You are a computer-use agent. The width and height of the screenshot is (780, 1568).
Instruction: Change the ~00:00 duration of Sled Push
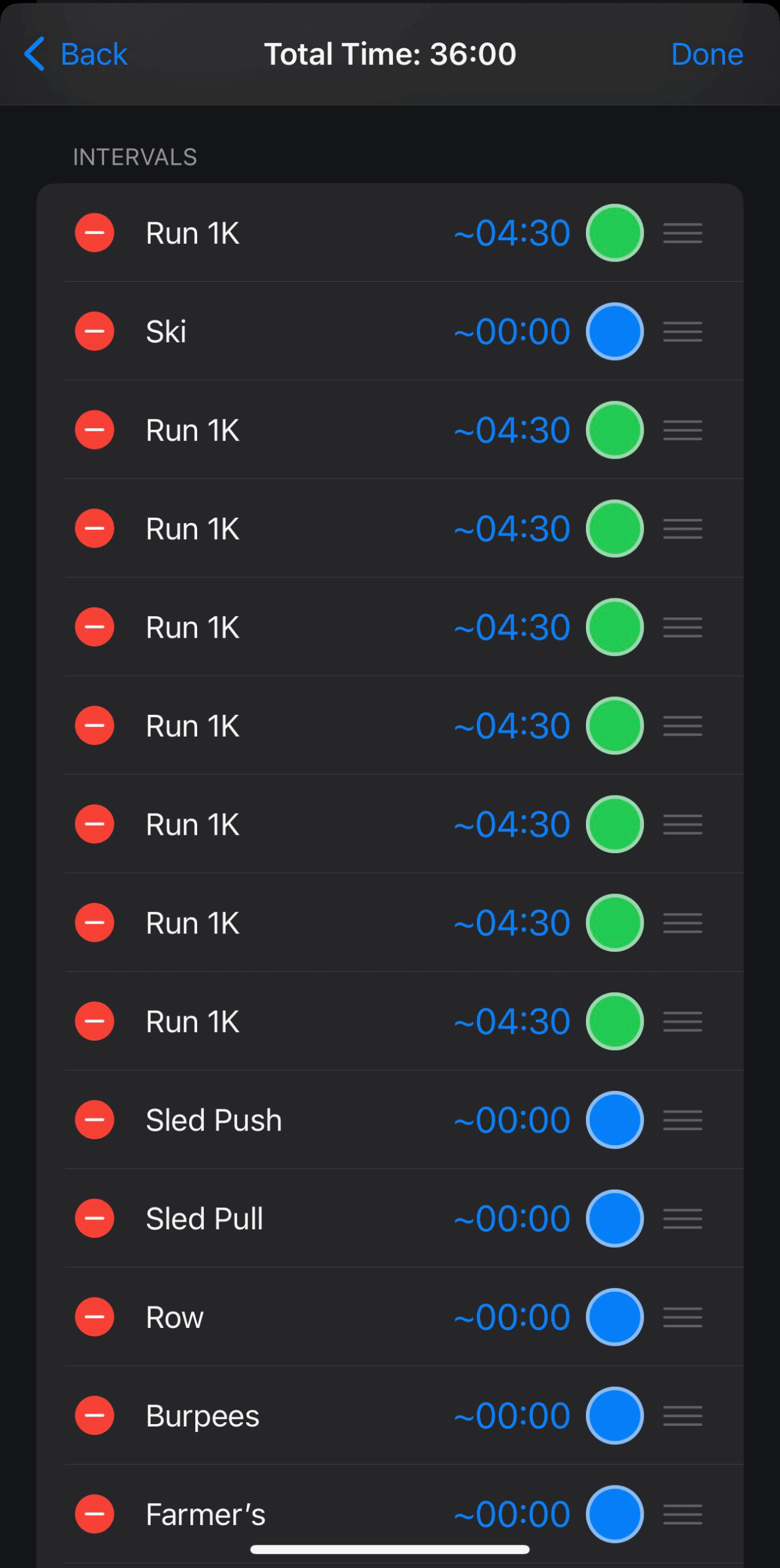coord(512,1120)
